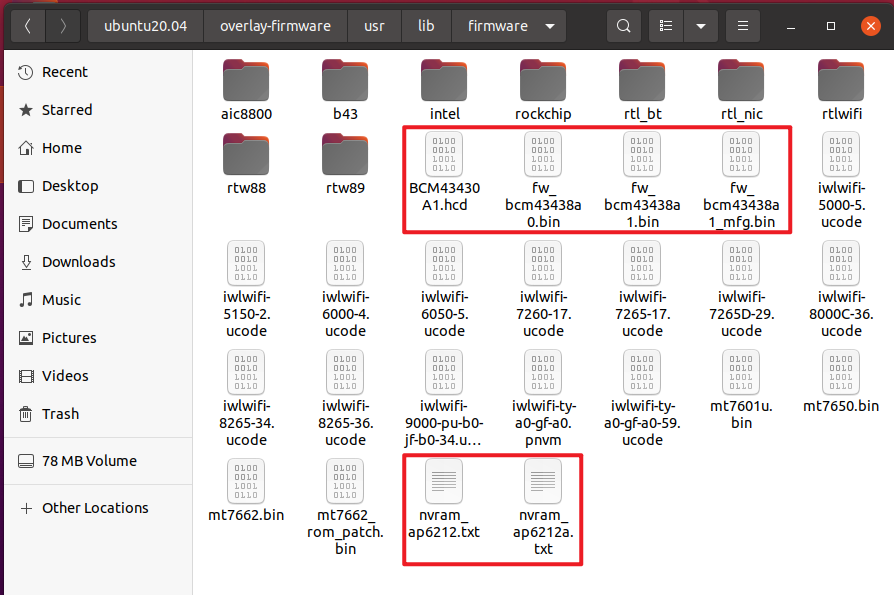Select the BCM43430A1.hcd binary file icon
The height and width of the screenshot is (595, 894).
pos(444,155)
